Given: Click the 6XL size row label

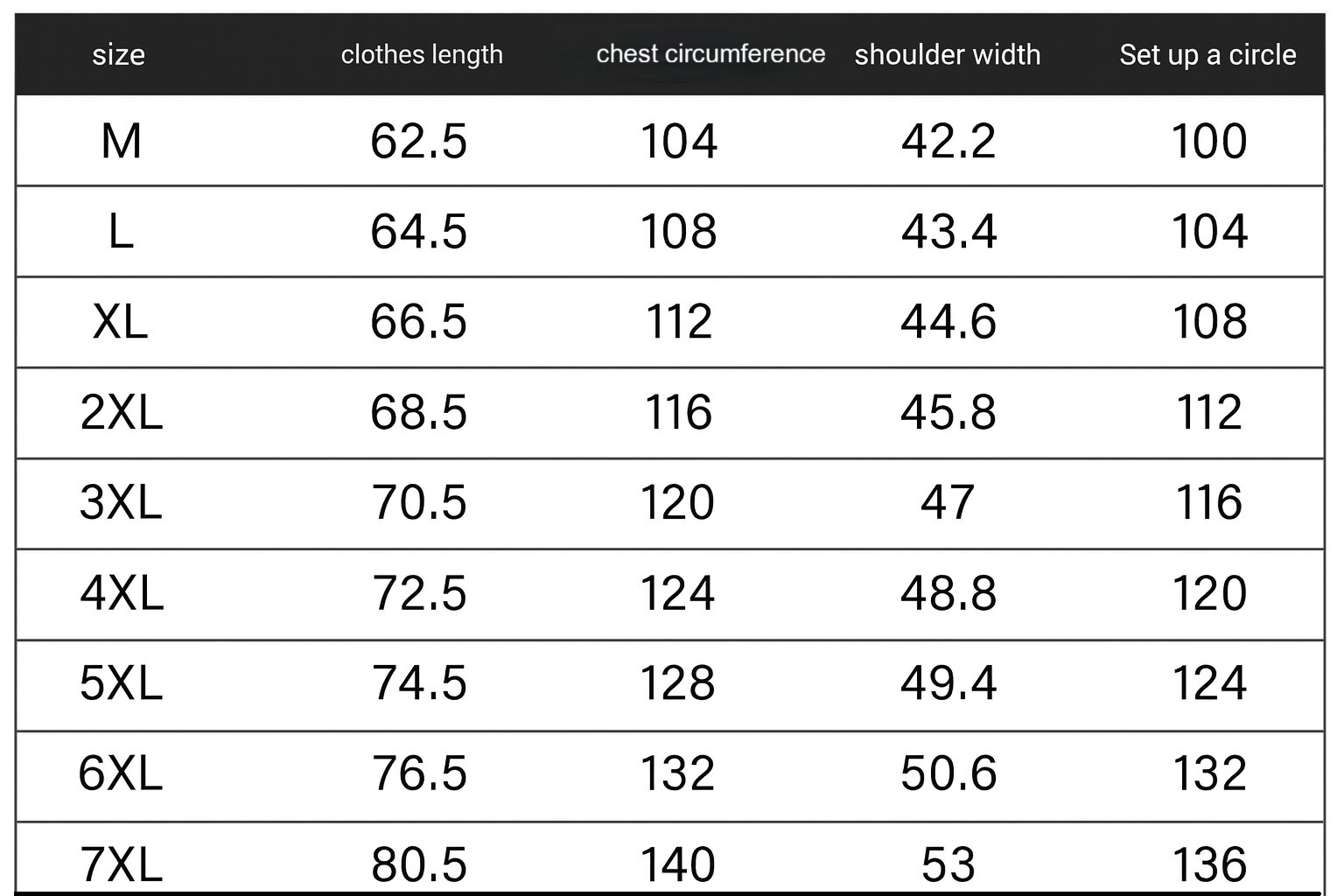Looking at the screenshot, I should tap(121, 773).
